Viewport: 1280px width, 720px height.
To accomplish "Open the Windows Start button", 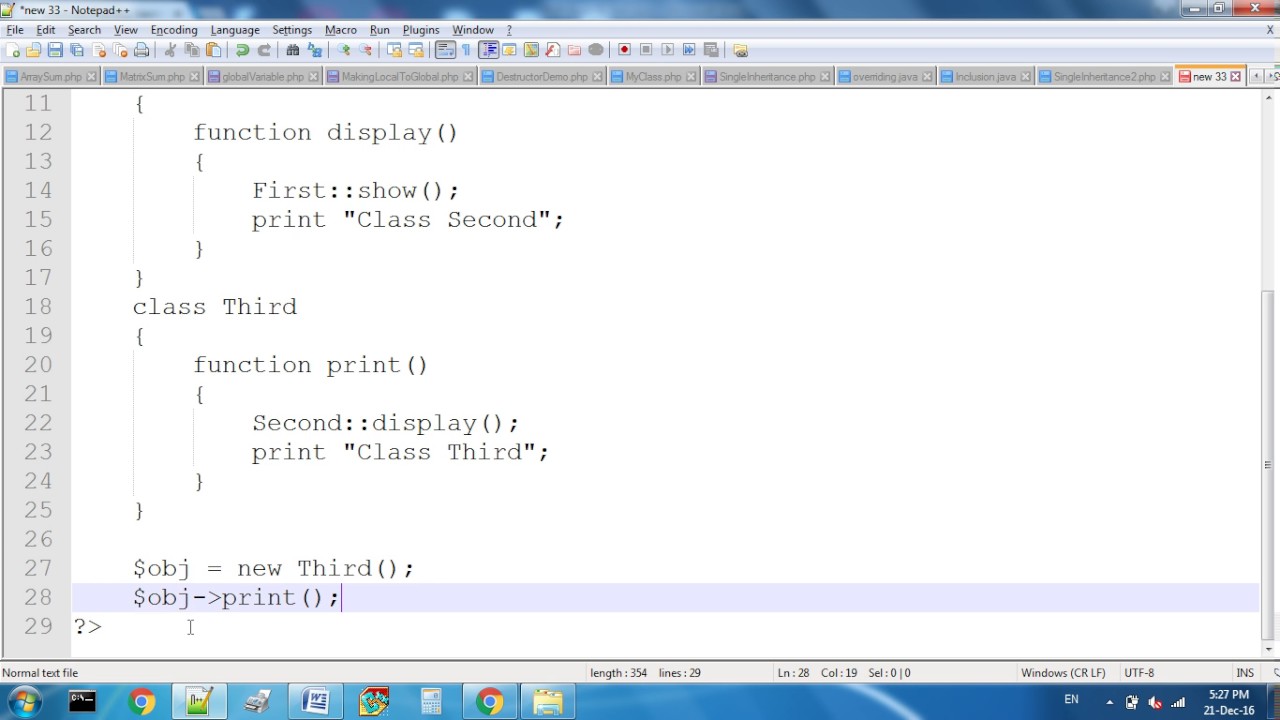I will (24, 702).
